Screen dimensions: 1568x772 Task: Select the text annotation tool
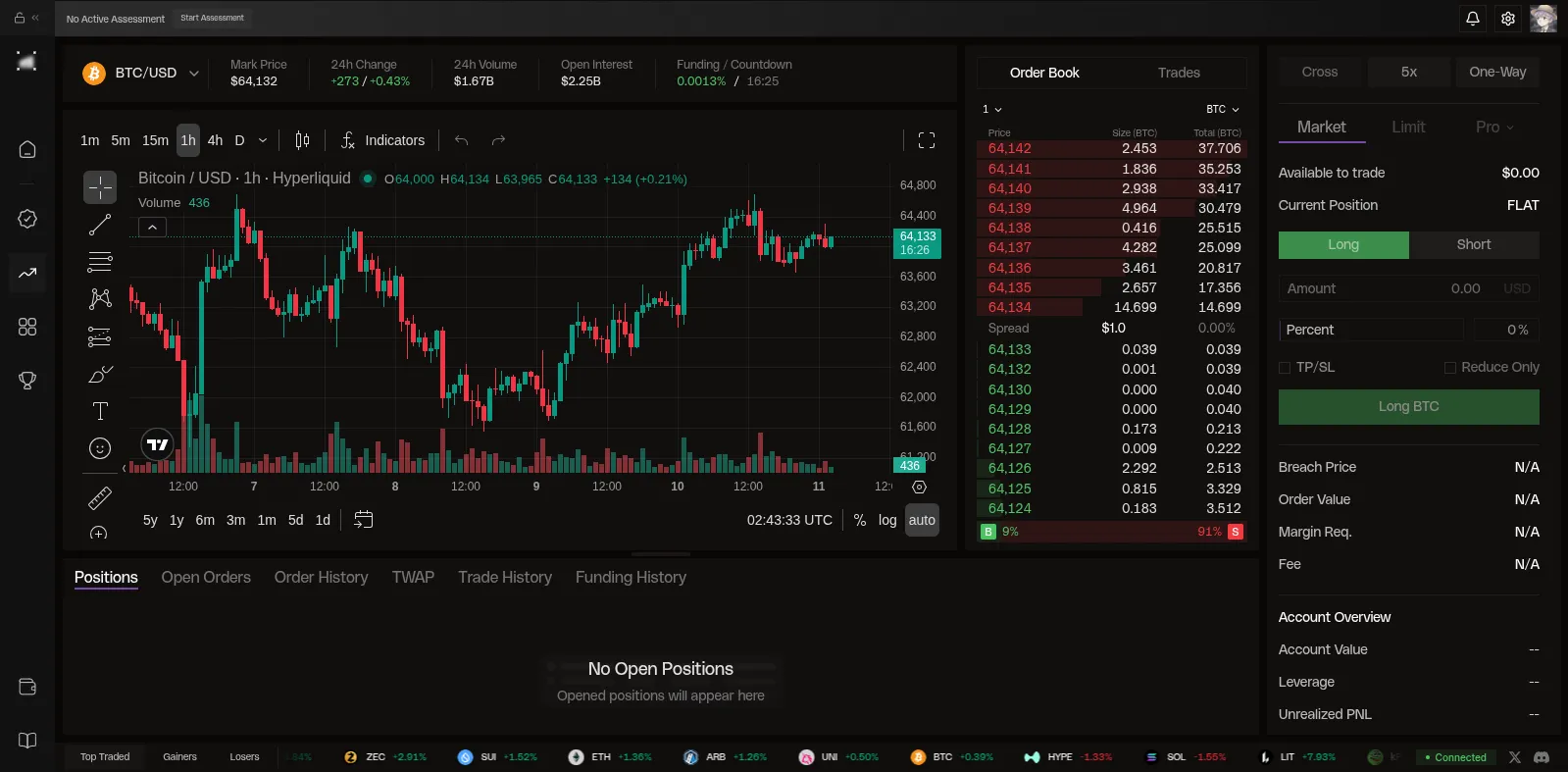(100, 411)
